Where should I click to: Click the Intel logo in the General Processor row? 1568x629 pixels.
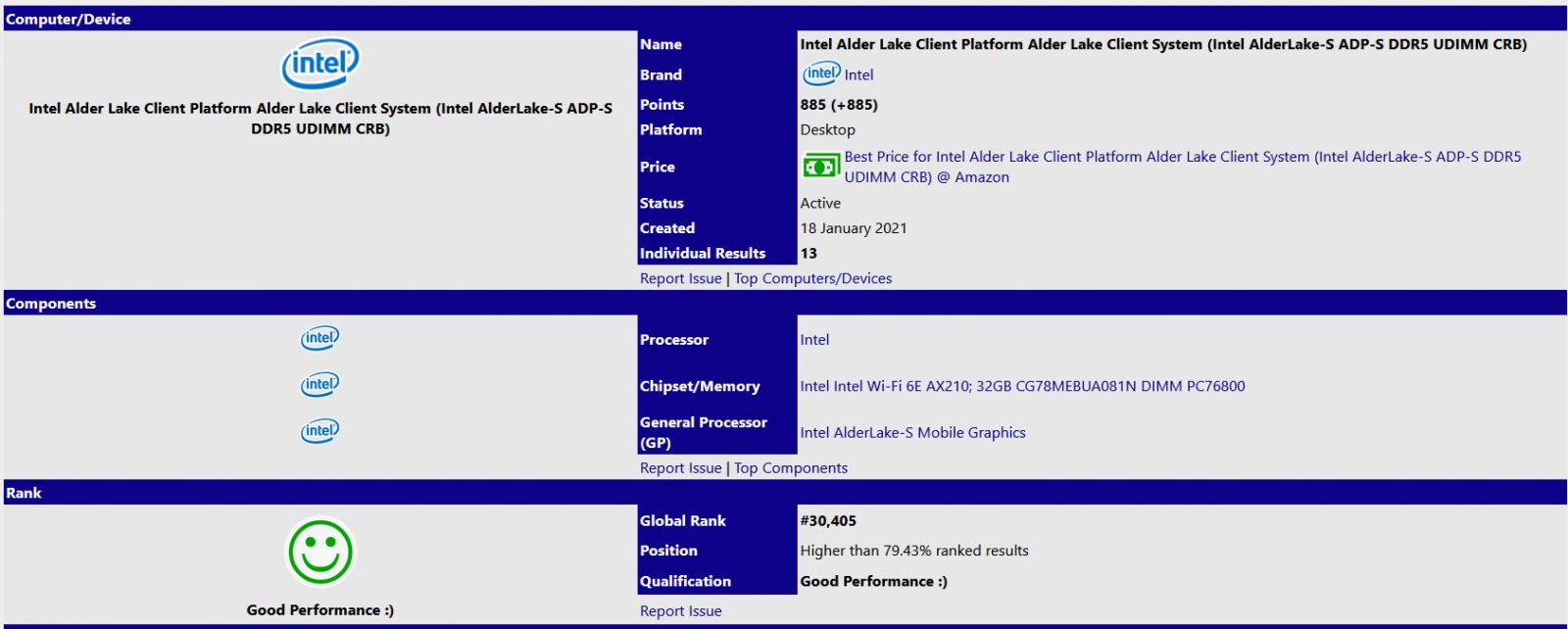(x=319, y=430)
